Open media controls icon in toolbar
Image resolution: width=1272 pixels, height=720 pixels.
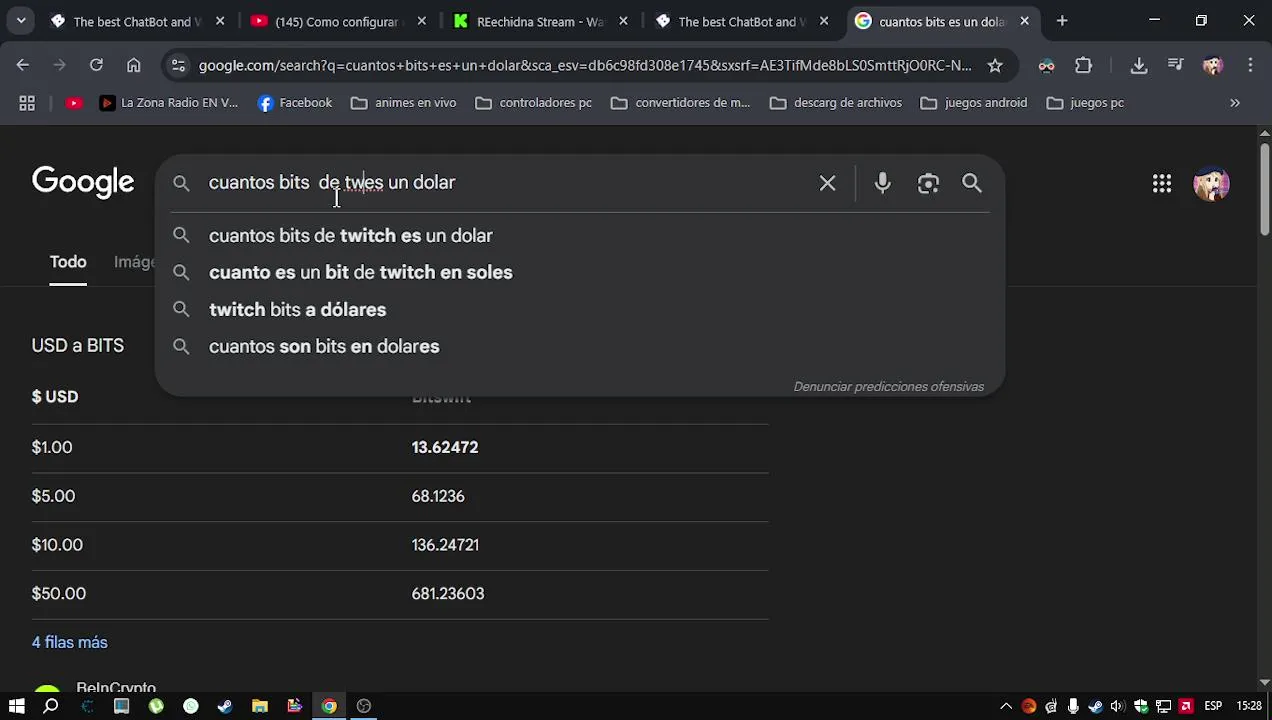[x=1176, y=65]
